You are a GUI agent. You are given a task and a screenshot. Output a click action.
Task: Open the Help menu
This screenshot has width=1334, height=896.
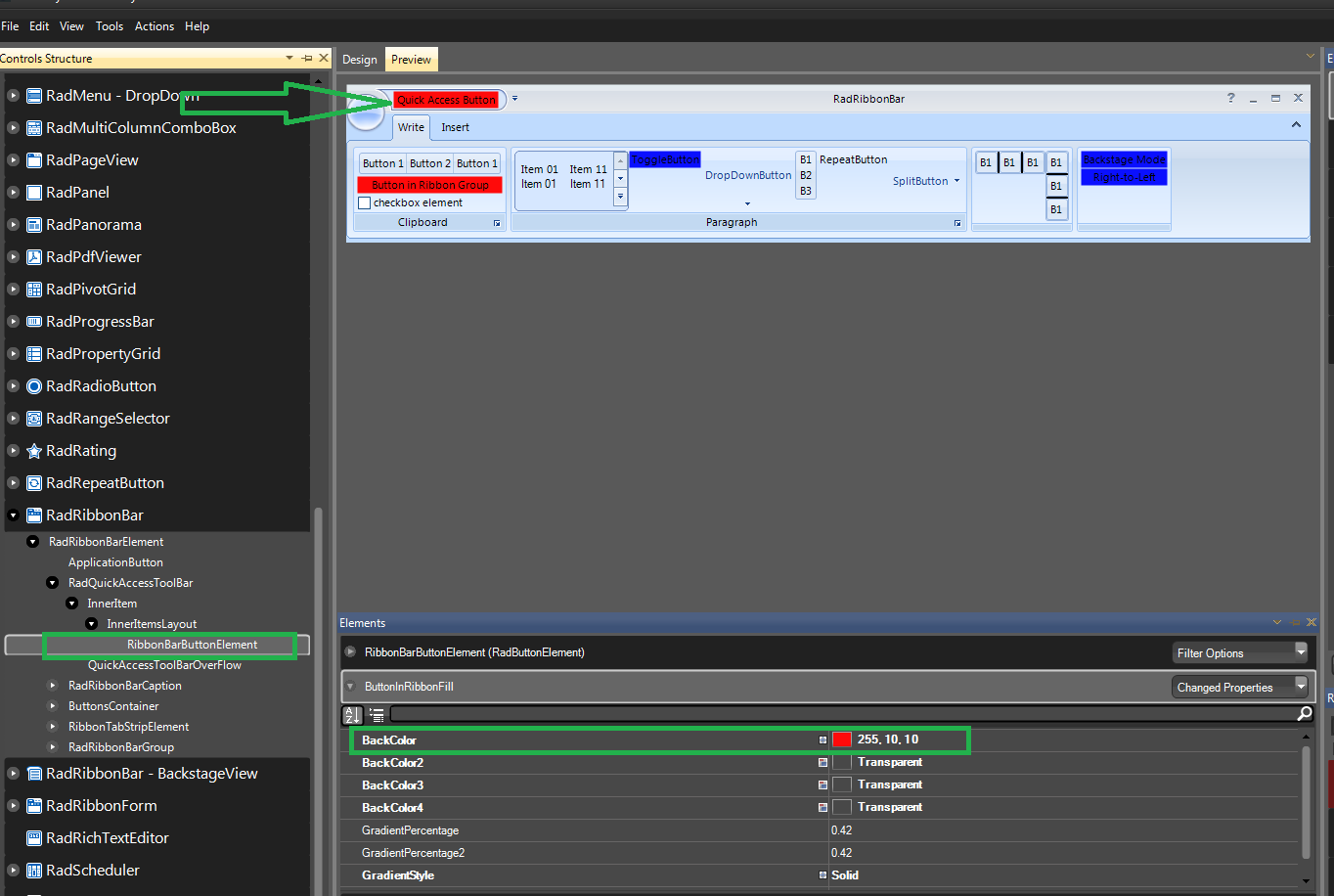[198, 26]
